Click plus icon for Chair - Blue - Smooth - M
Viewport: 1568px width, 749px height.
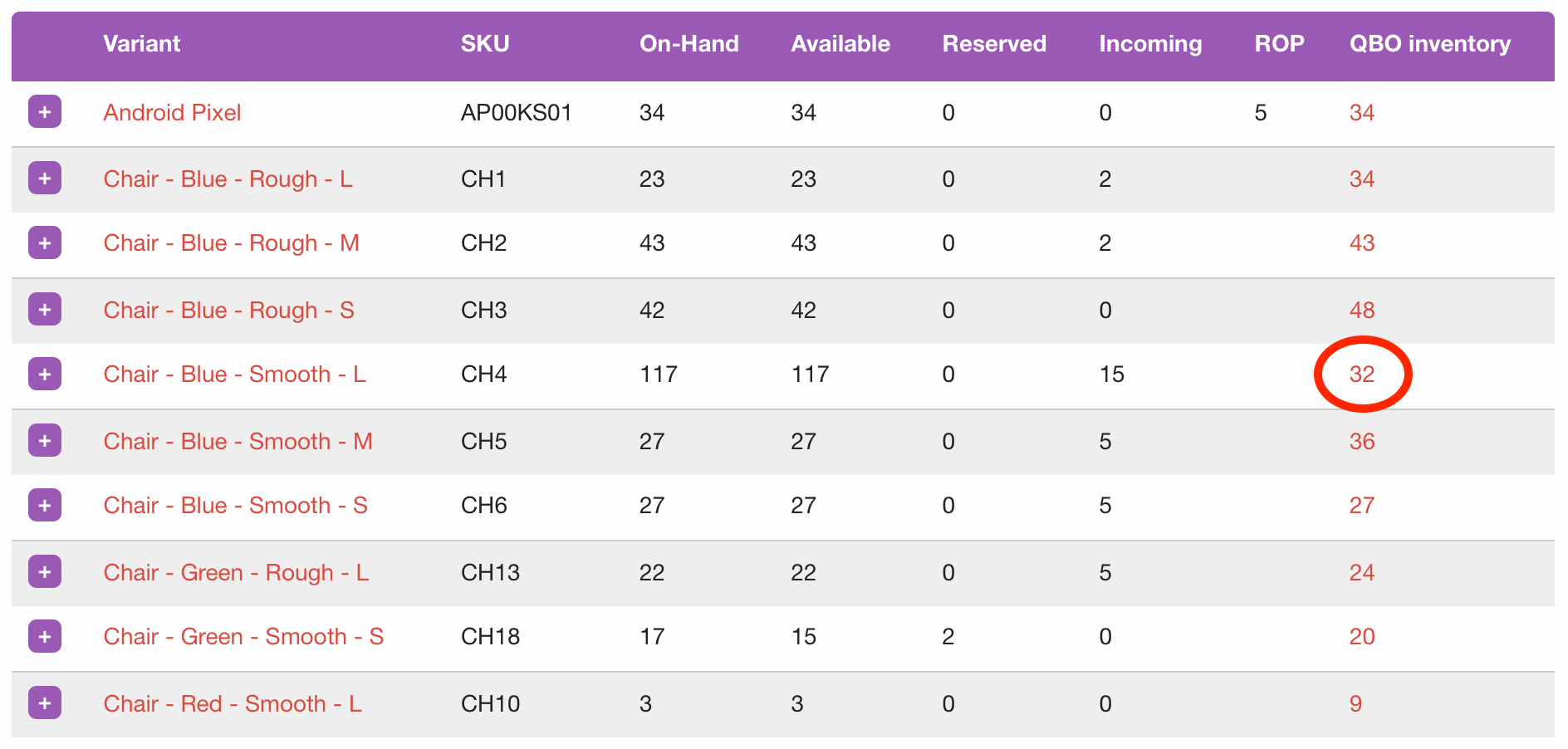(x=45, y=440)
